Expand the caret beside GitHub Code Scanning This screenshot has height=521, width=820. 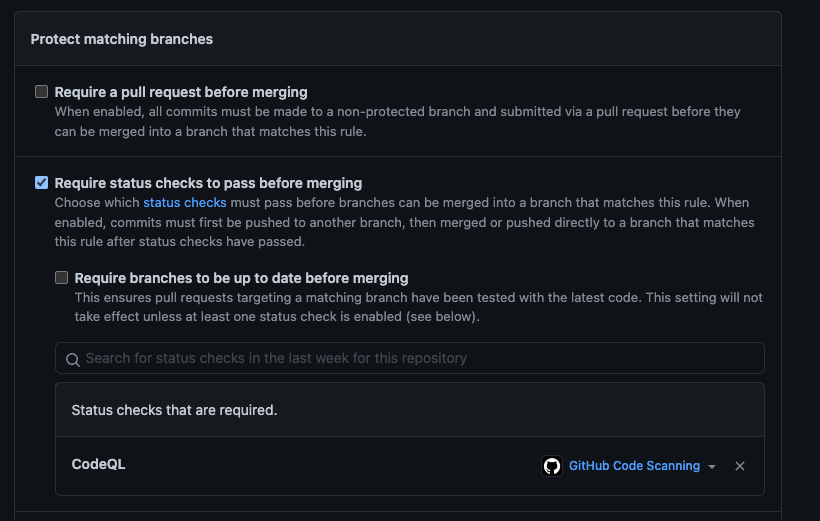click(712, 467)
